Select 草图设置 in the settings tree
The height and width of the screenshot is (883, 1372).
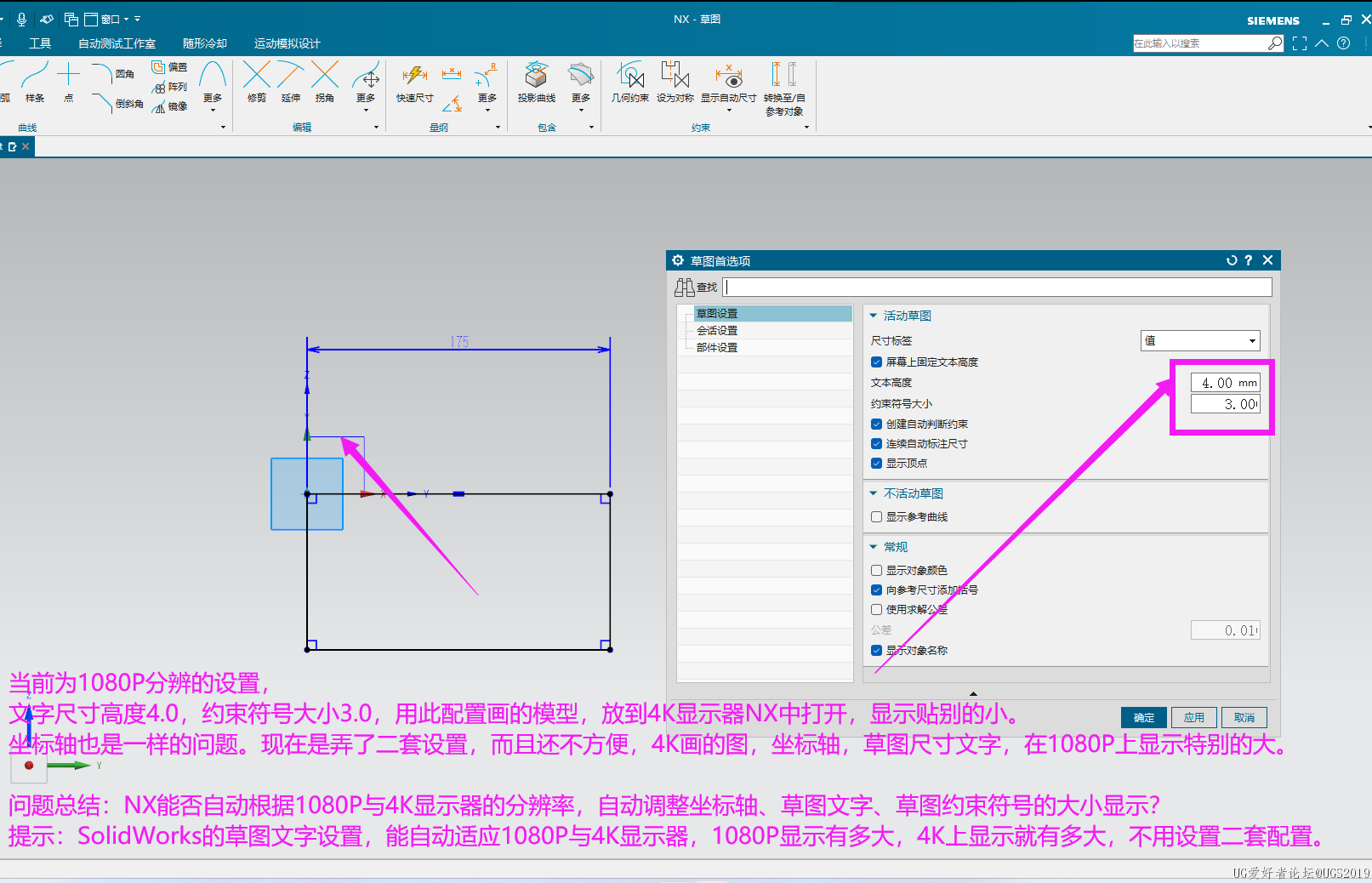point(717,314)
